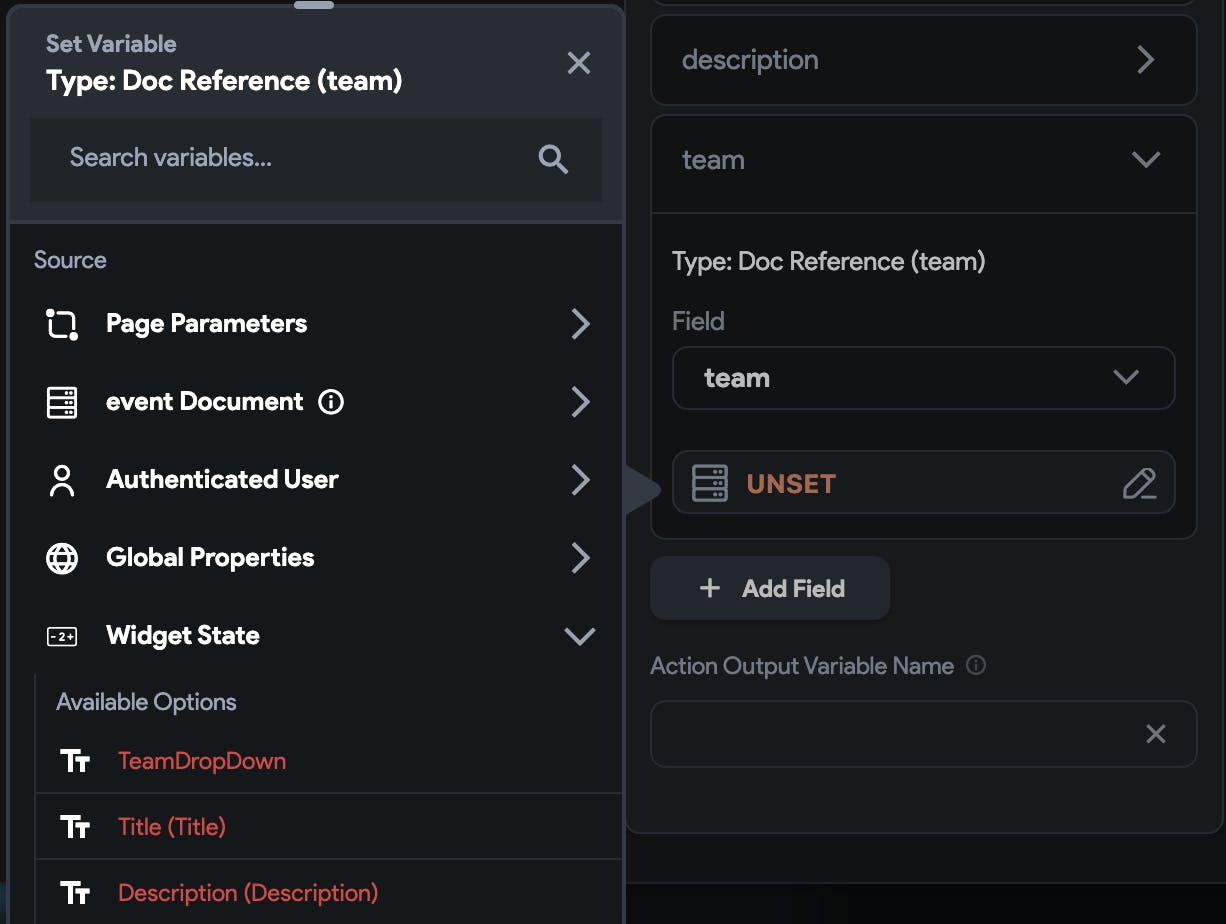Image resolution: width=1226 pixels, height=924 pixels.
Task: Click the Widget State icon
Action: pos(62,636)
